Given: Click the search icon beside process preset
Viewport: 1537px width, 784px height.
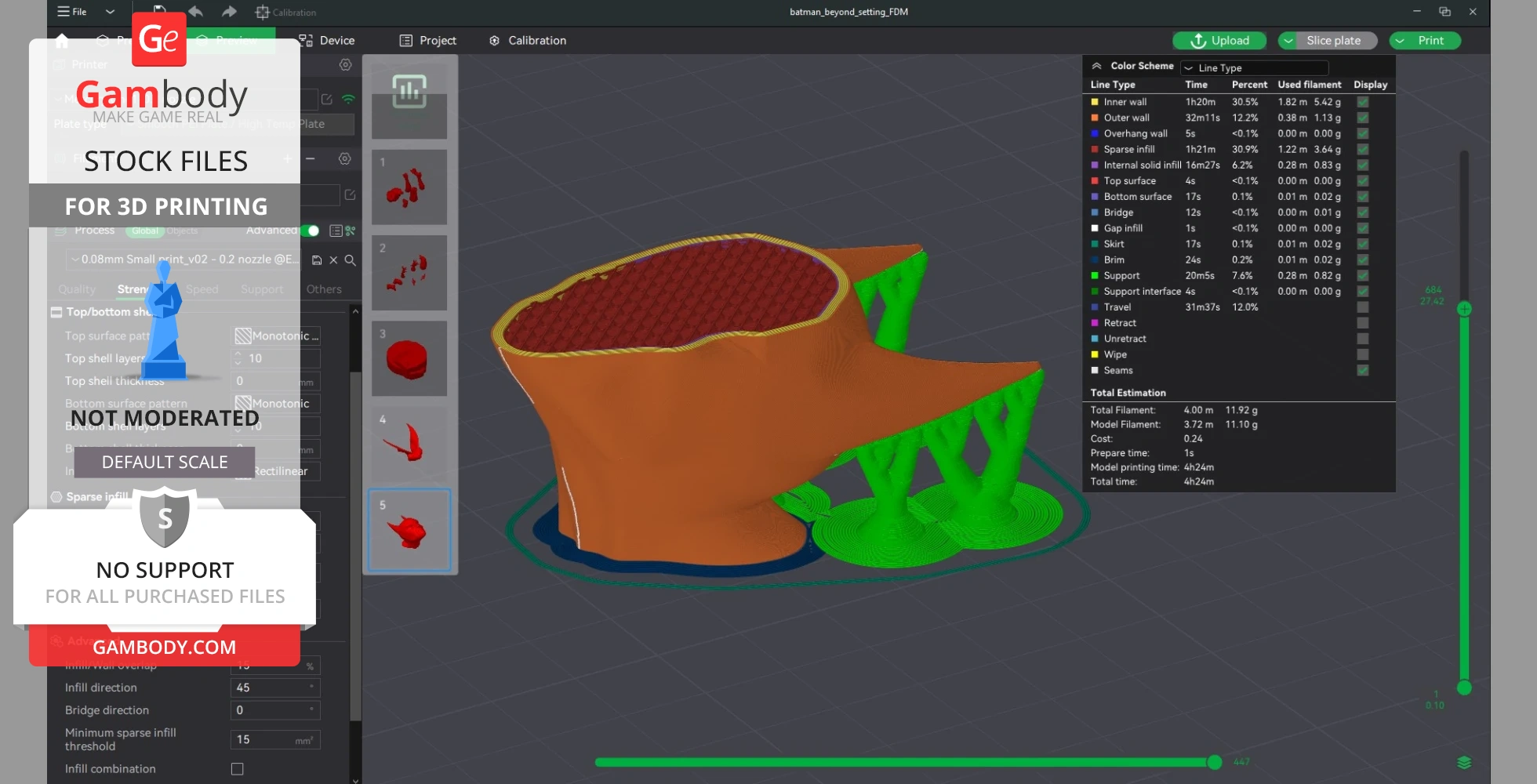Looking at the screenshot, I should [x=351, y=260].
